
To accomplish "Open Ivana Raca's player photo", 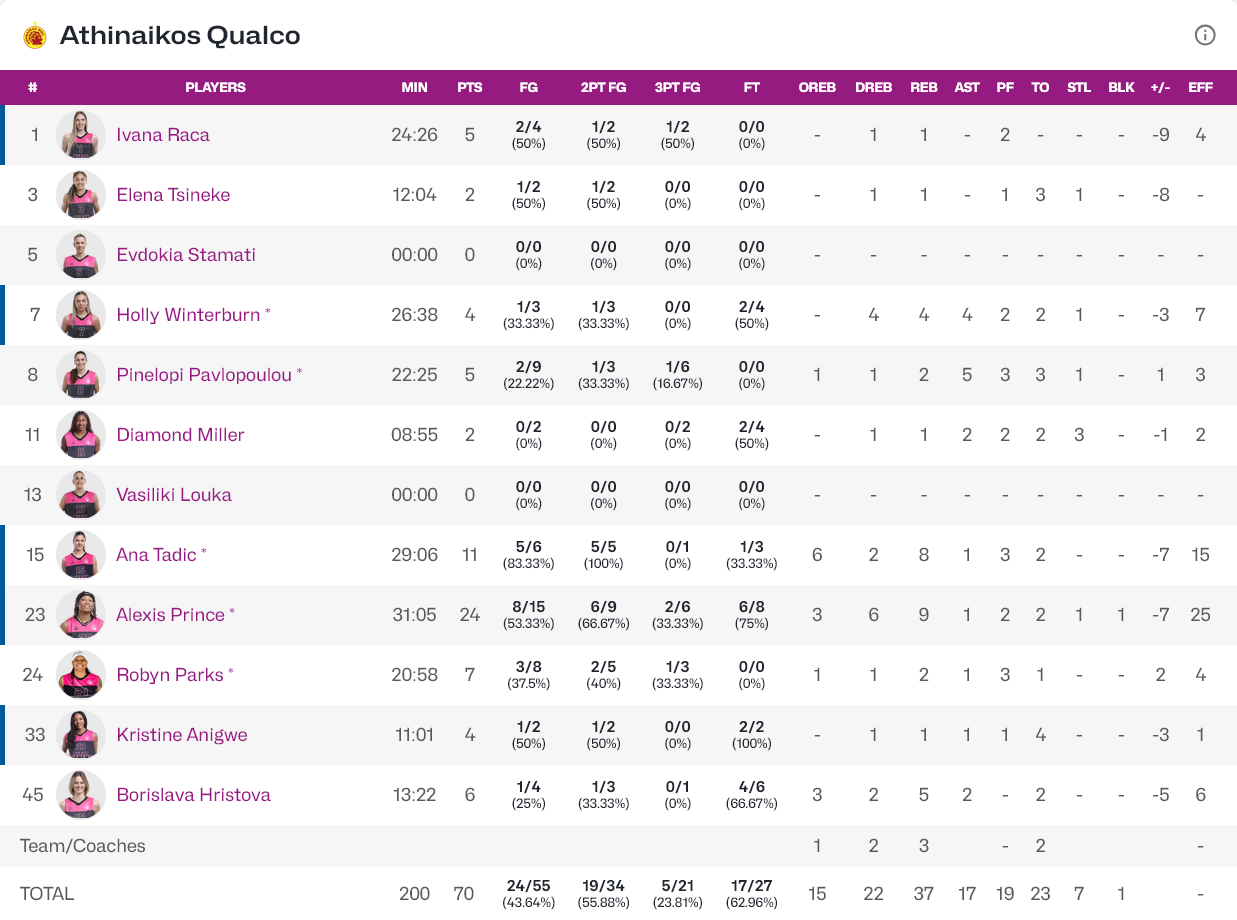I will (x=81, y=135).
